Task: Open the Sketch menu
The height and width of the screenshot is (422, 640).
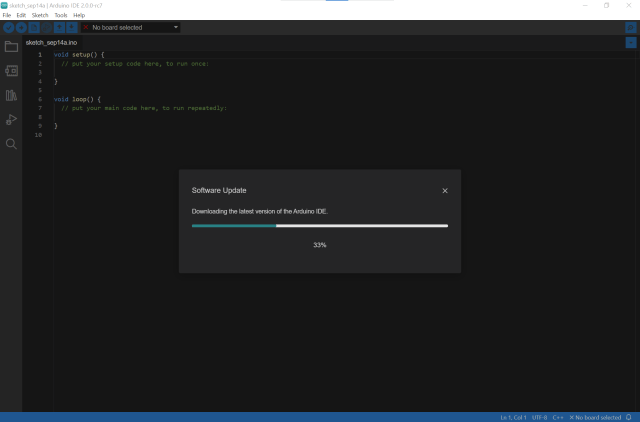Action: click(x=40, y=15)
